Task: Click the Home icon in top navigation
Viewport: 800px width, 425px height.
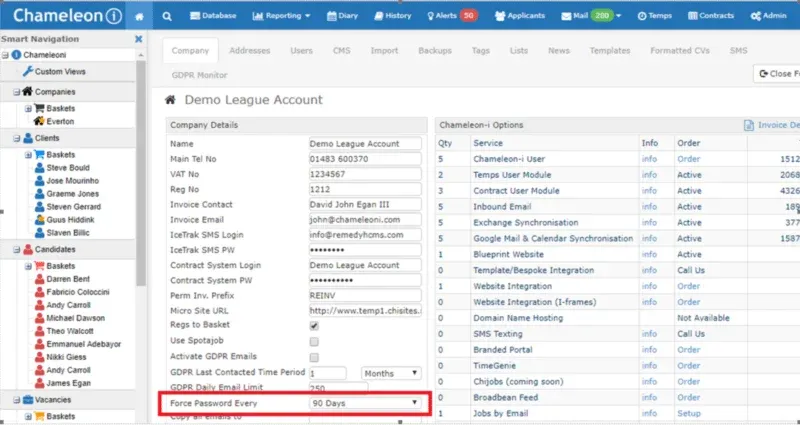Action: 138,16
